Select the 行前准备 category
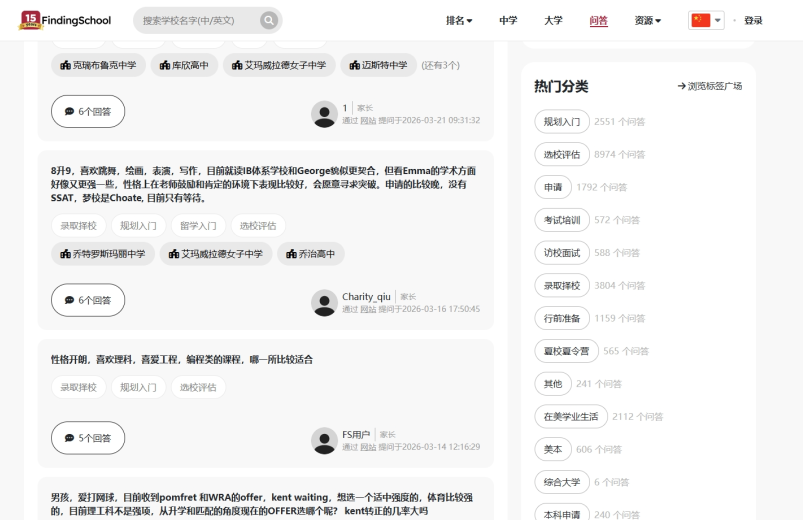 tap(562, 318)
